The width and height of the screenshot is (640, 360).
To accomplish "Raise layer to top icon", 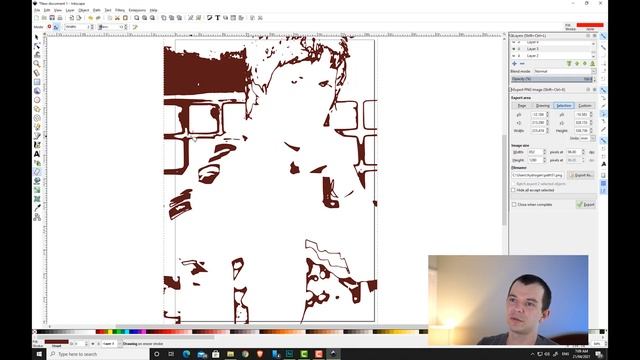I will click(569, 64).
